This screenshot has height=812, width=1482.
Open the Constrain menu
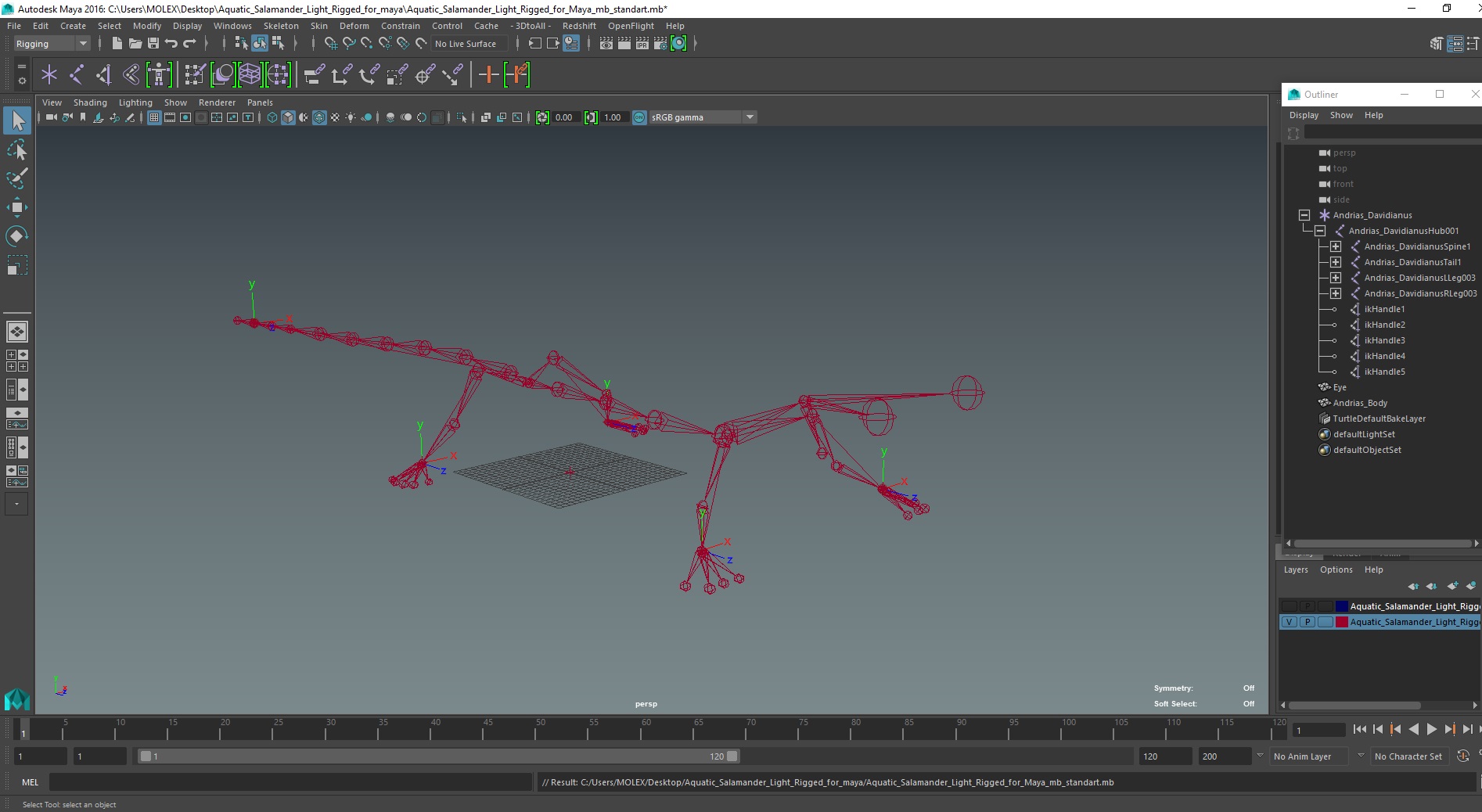[401, 26]
